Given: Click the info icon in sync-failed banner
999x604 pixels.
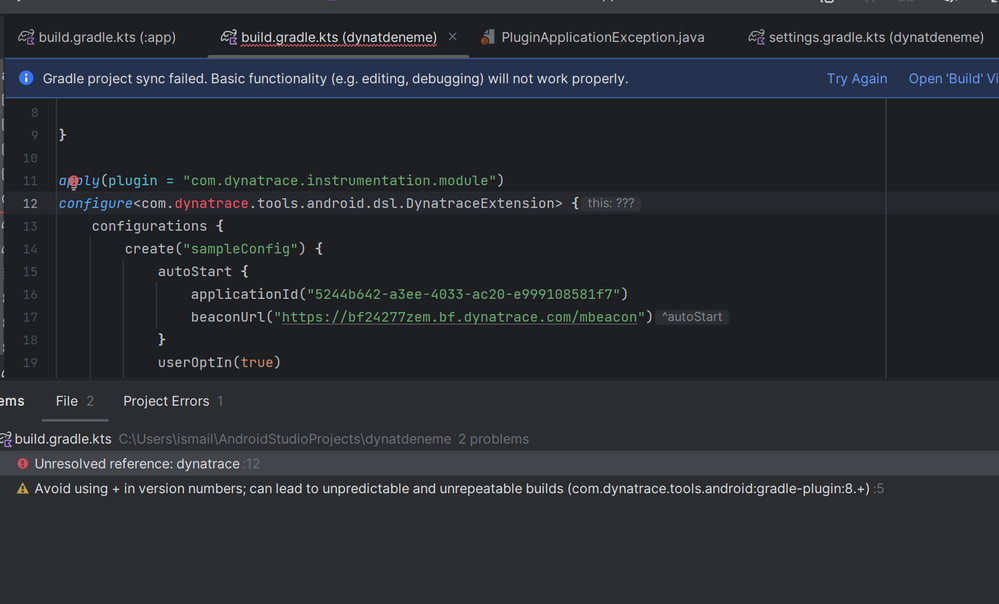Looking at the screenshot, I should pyautogui.click(x=26, y=78).
